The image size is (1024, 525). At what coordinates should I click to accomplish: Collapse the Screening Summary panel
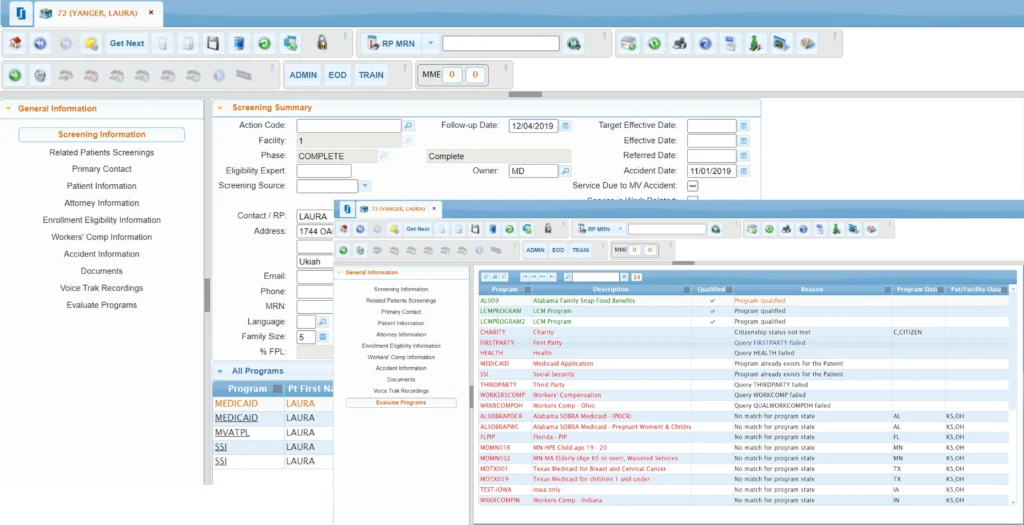click(220, 108)
